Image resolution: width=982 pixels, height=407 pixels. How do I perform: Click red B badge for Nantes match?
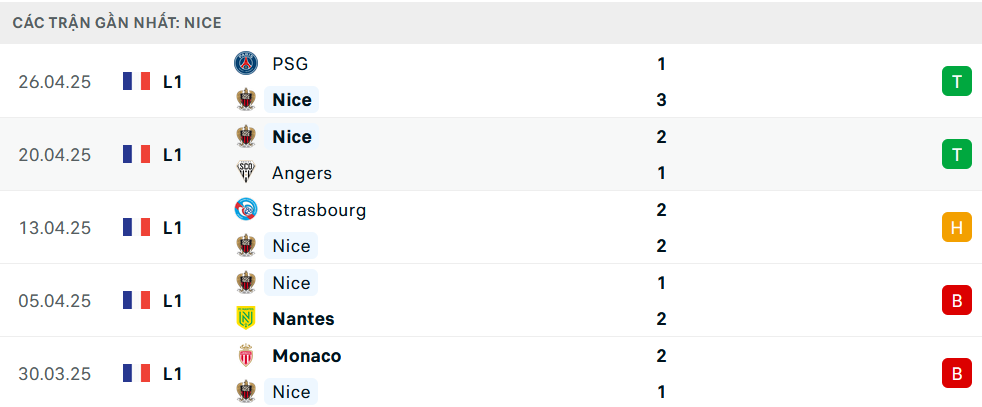[956, 301]
